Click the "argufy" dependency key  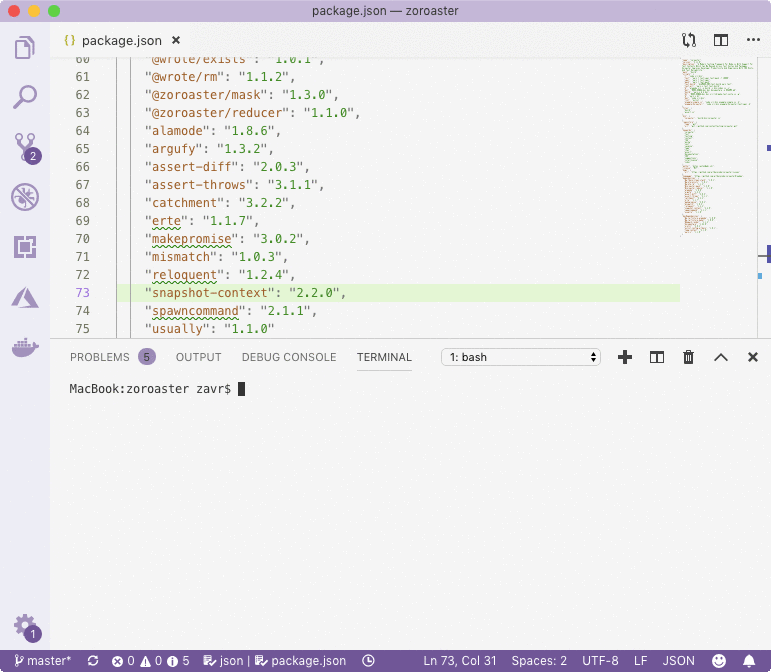click(174, 149)
